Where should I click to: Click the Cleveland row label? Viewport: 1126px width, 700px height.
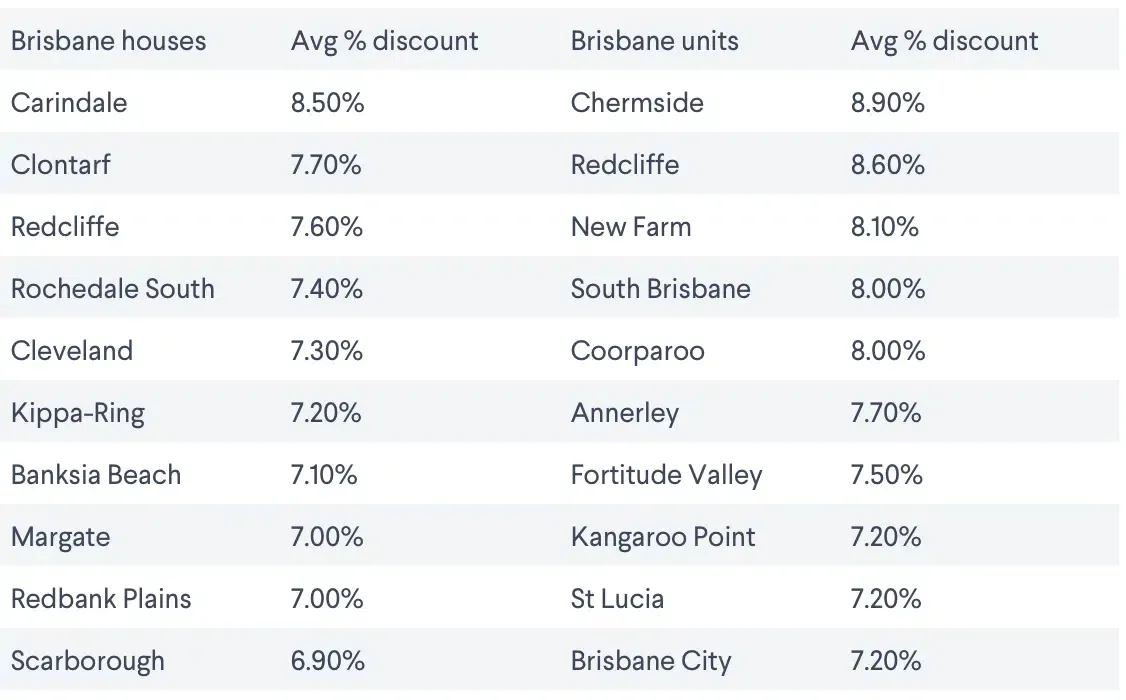coord(71,351)
